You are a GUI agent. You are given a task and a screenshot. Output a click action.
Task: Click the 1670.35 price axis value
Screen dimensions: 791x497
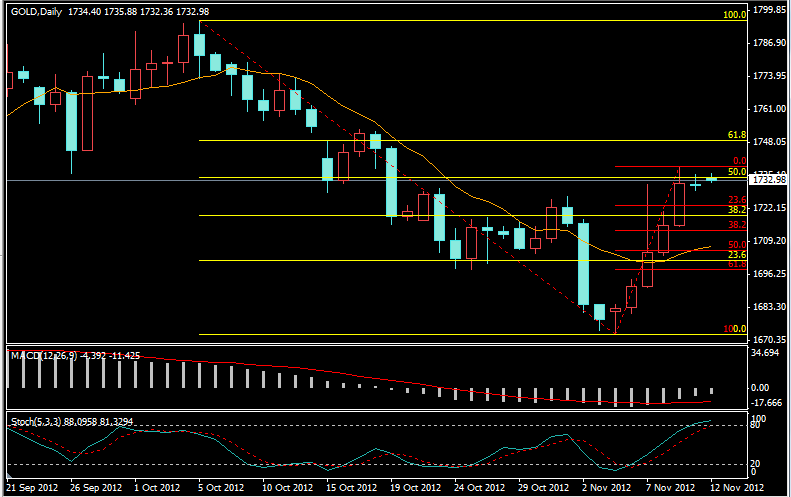pyautogui.click(x=769, y=340)
